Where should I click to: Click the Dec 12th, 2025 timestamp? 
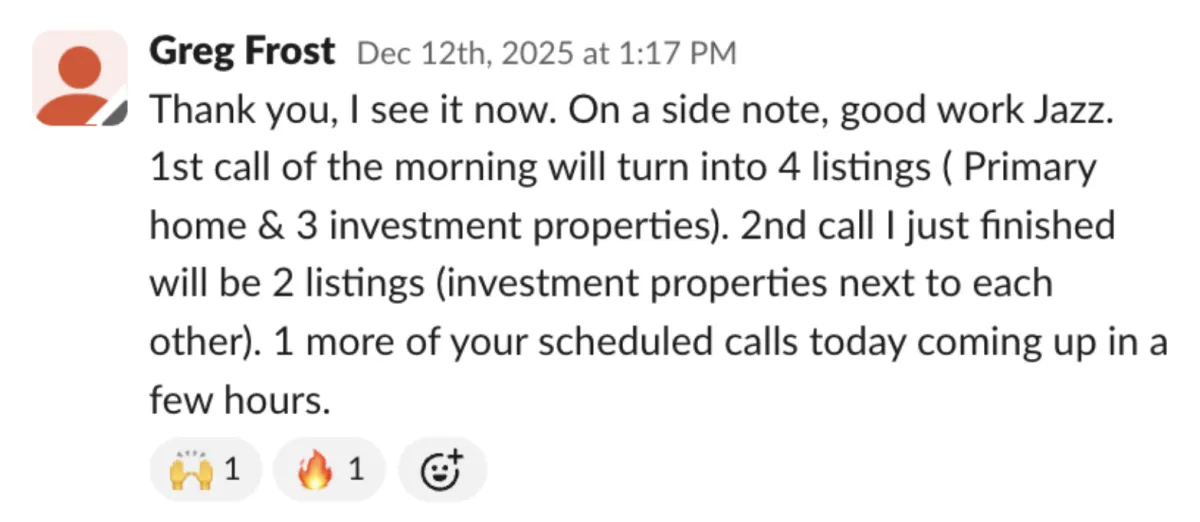point(546,53)
